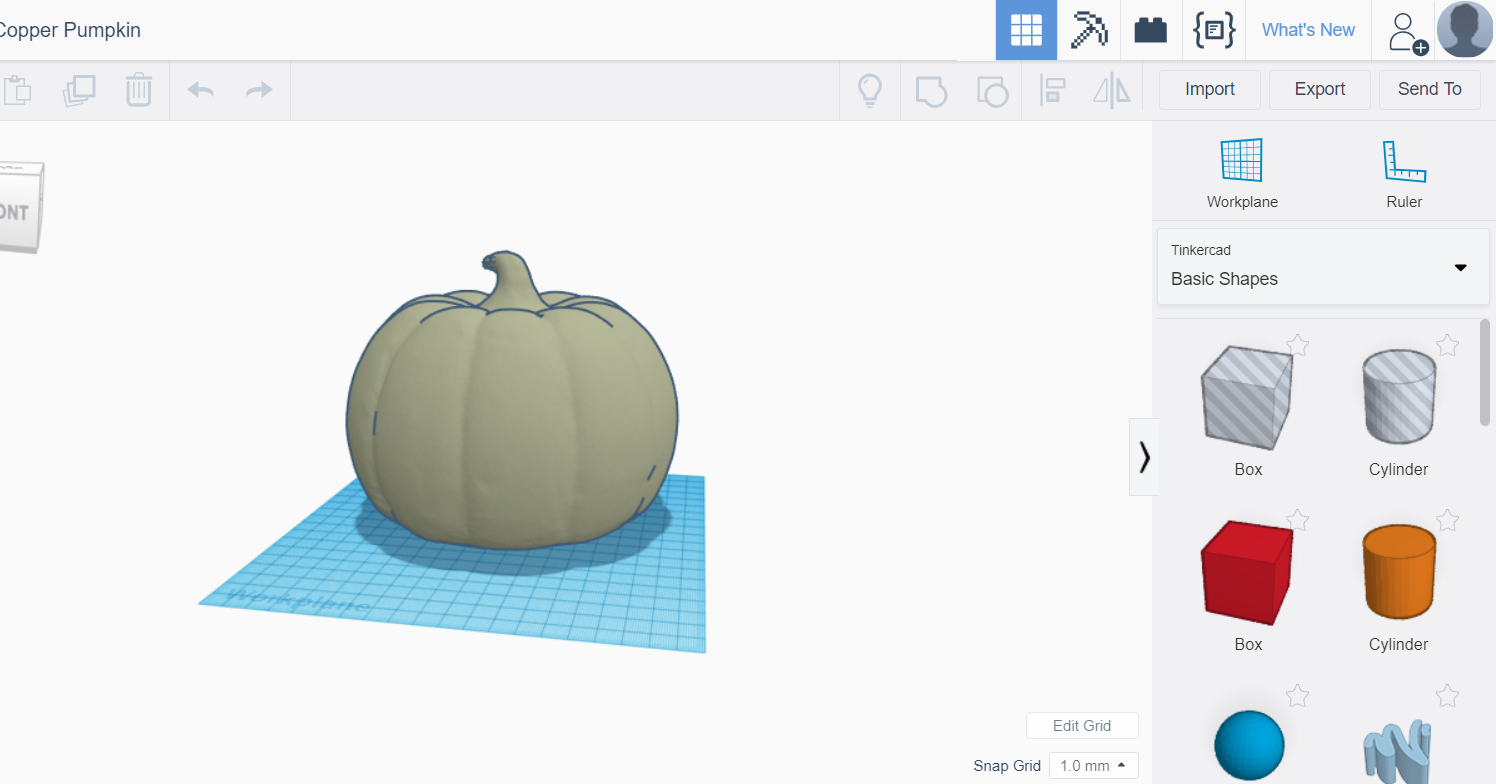Image resolution: width=1496 pixels, height=784 pixels.
Task: Click the Send To button
Action: [1430, 89]
